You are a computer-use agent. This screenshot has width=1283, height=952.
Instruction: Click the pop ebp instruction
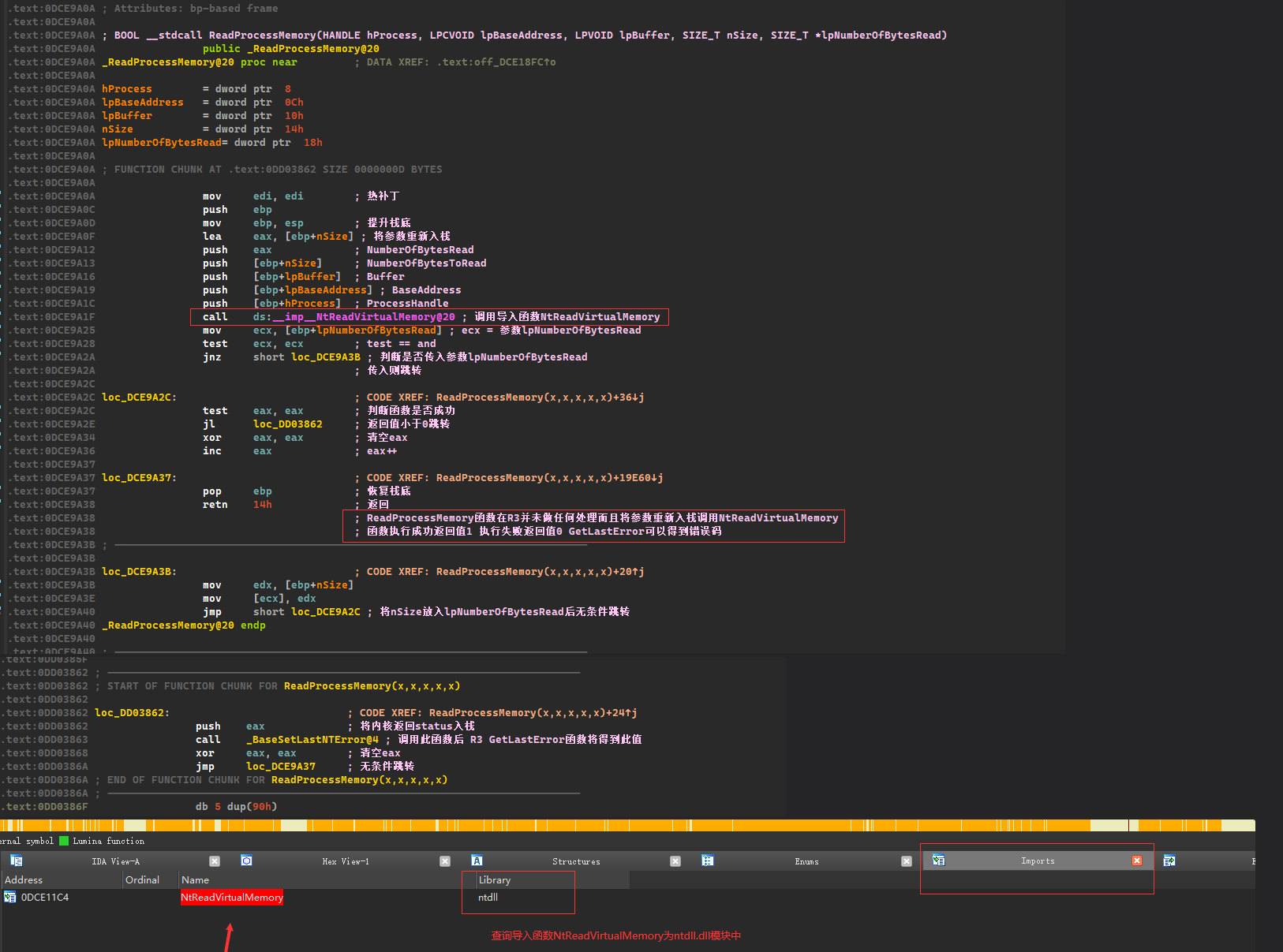point(237,491)
